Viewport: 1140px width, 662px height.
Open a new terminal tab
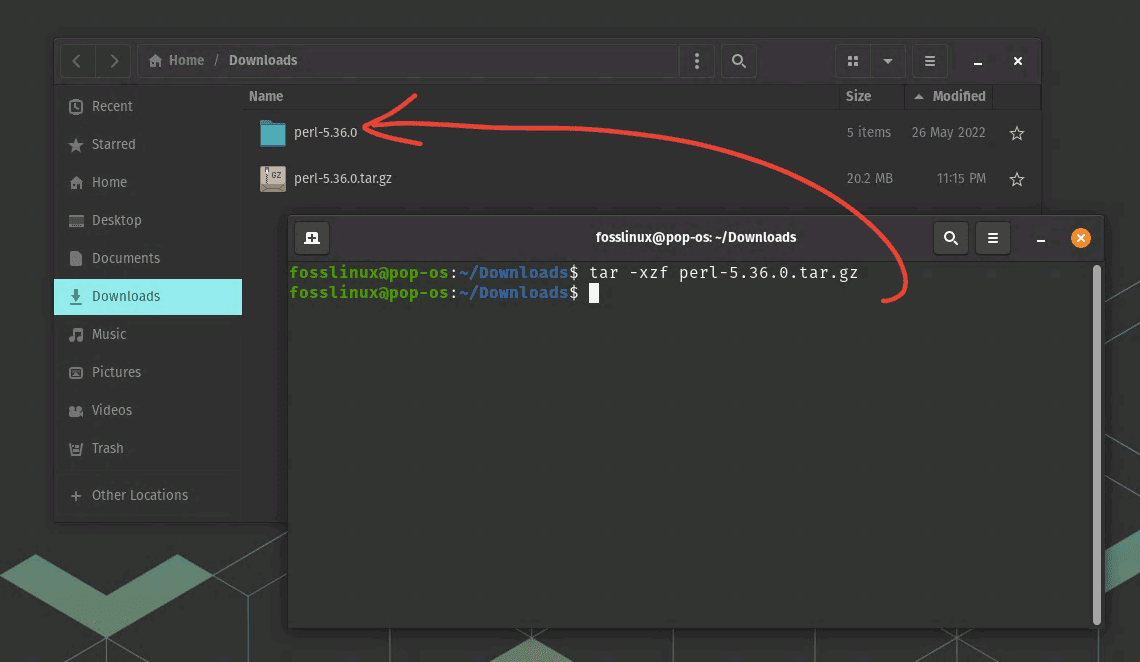(312, 238)
